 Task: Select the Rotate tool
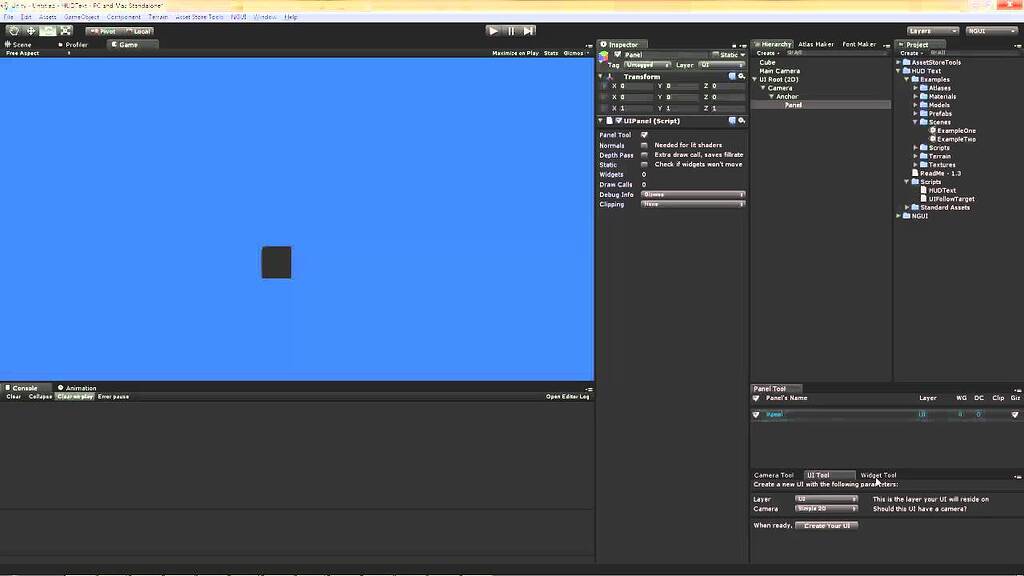[48, 30]
